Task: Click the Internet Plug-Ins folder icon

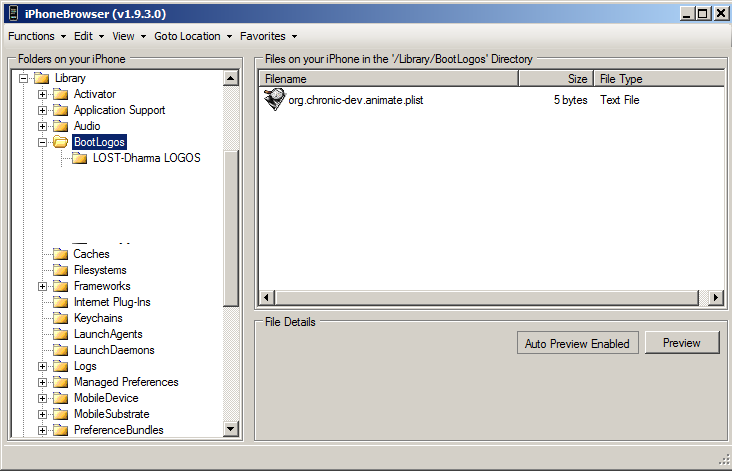Action: (60, 302)
